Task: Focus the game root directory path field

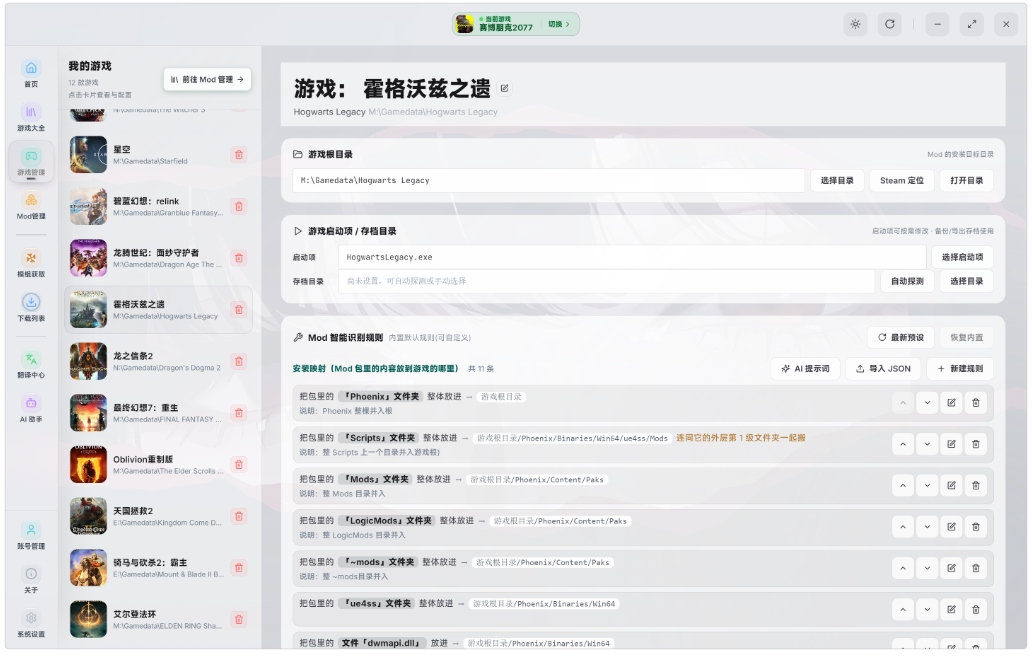Action: point(548,180)
